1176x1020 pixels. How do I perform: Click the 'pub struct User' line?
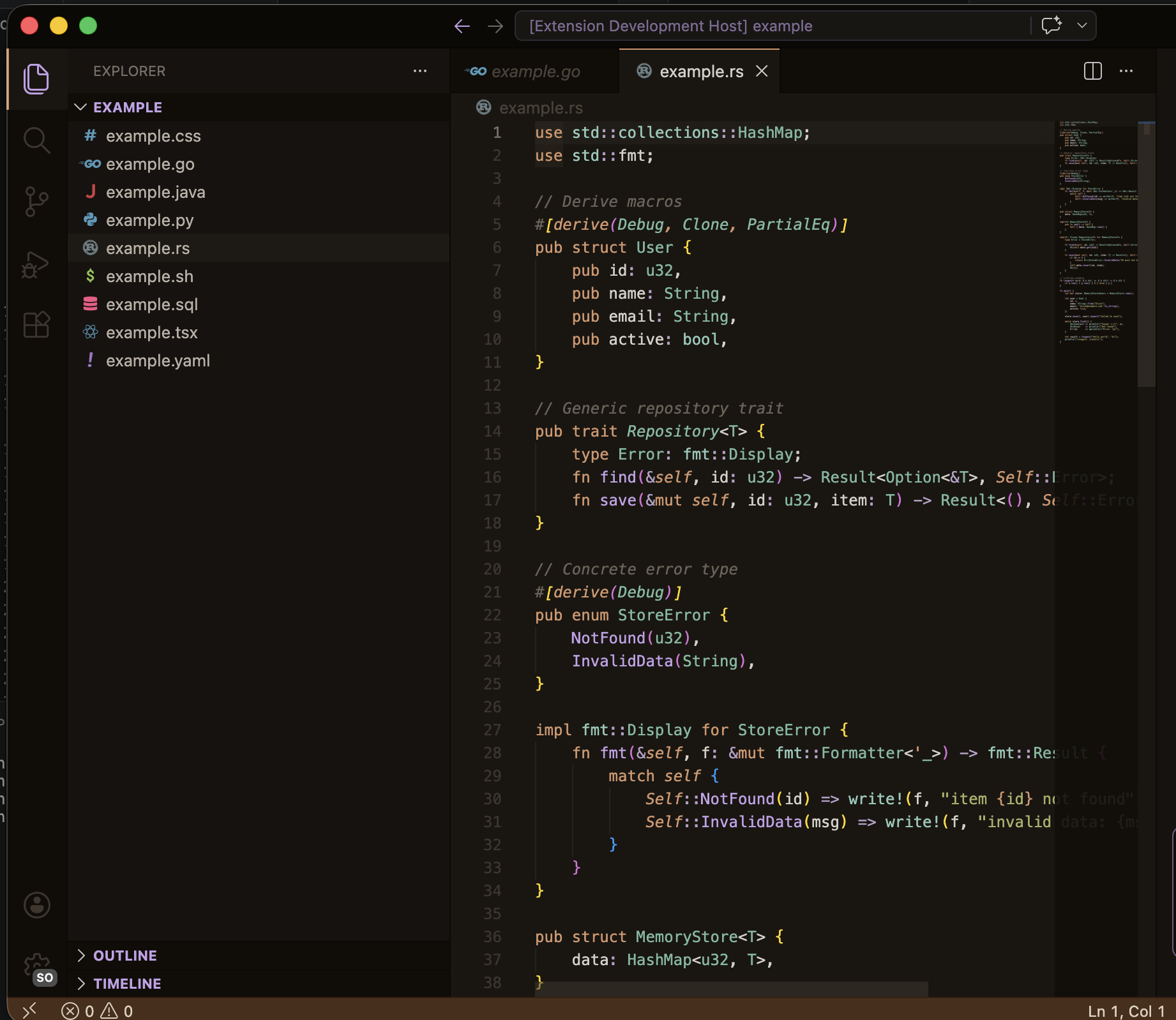pos(613,248)
